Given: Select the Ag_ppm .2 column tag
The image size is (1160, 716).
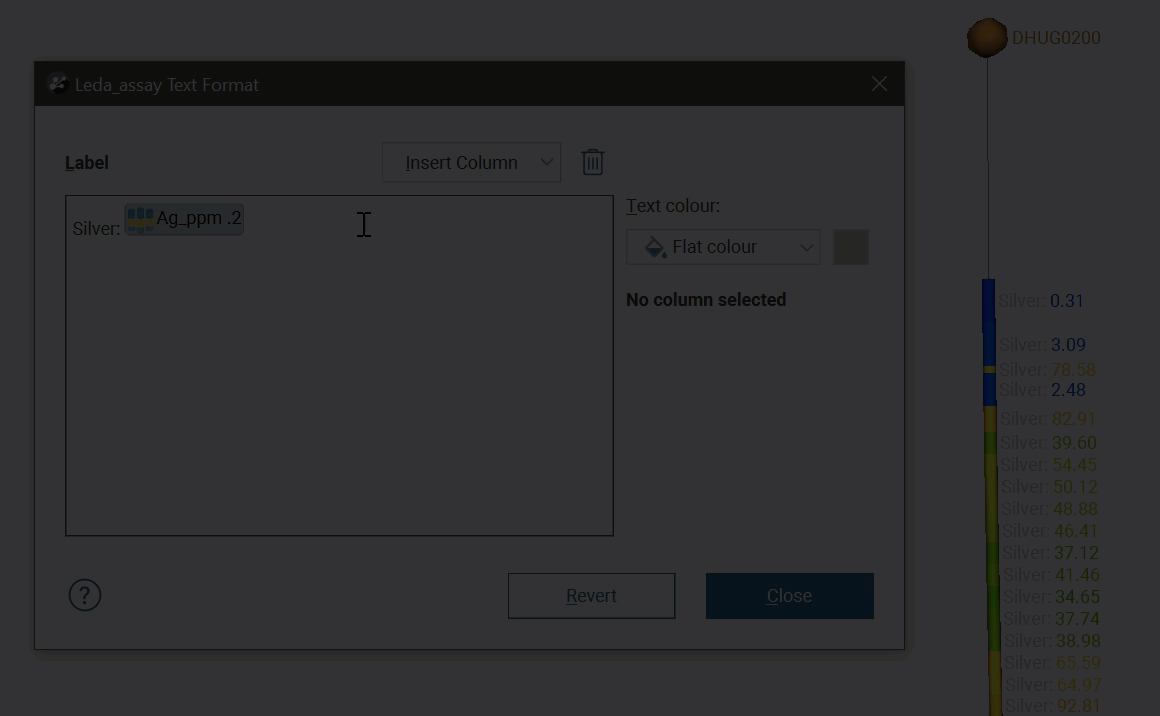Looking at the screenshot, I should 184,219.
